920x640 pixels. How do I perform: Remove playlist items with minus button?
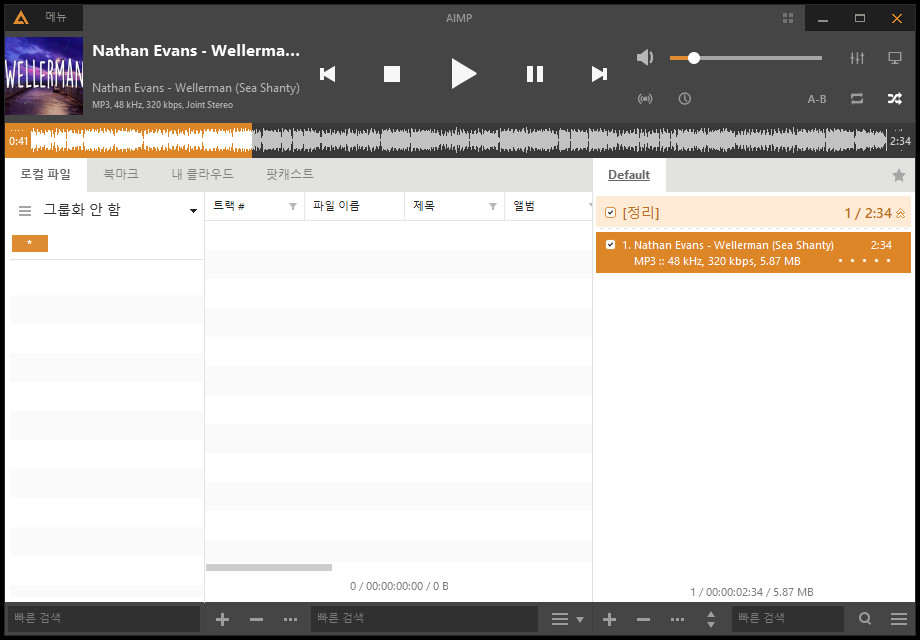pyautogui.click(x=644, y=619)
